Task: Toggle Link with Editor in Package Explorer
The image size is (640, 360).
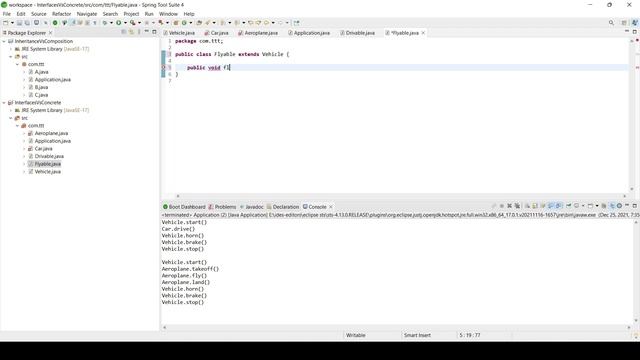Action: click(131, 32)
